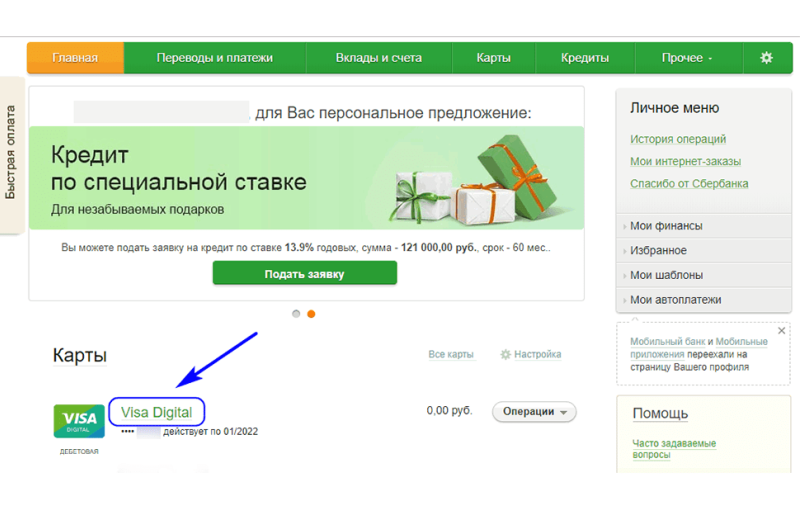Close the Mobile bank notice with X

click(x=781, y=330)
